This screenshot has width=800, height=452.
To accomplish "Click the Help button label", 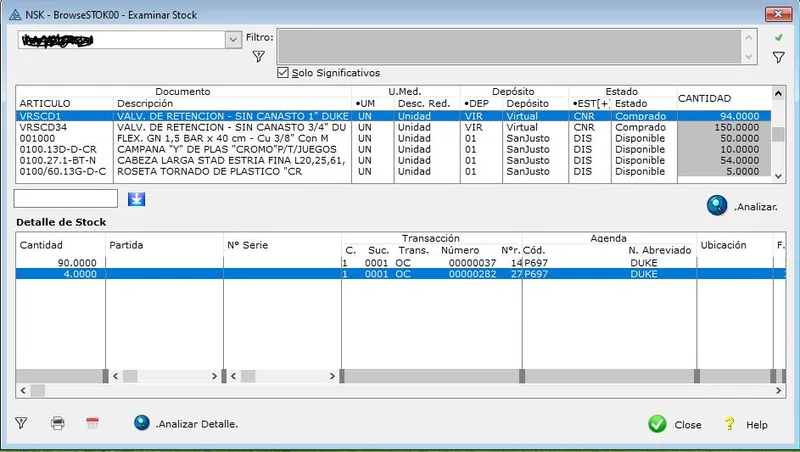I will tap(757, 424).
